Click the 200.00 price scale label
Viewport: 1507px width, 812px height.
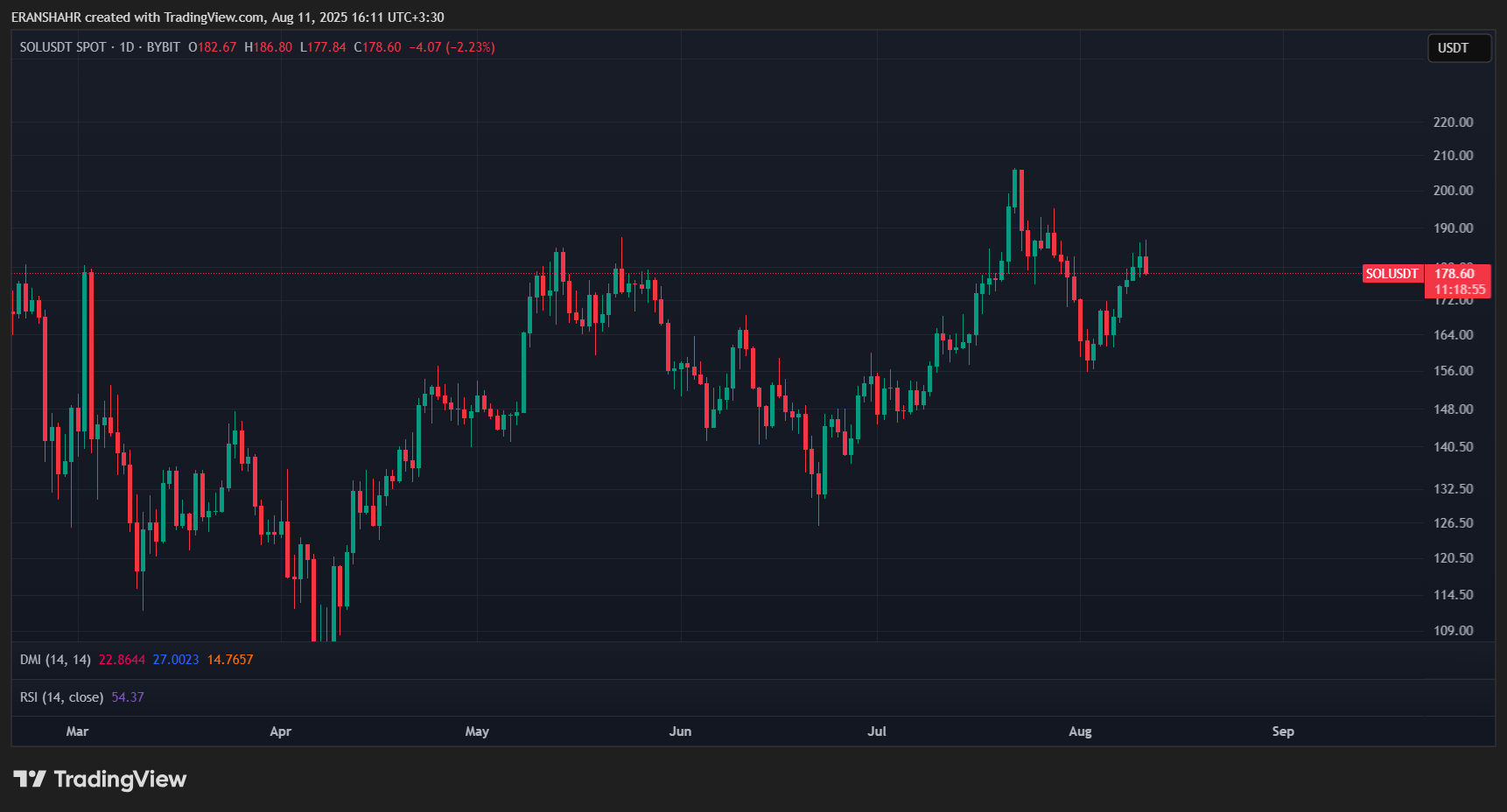(1453, 191)
